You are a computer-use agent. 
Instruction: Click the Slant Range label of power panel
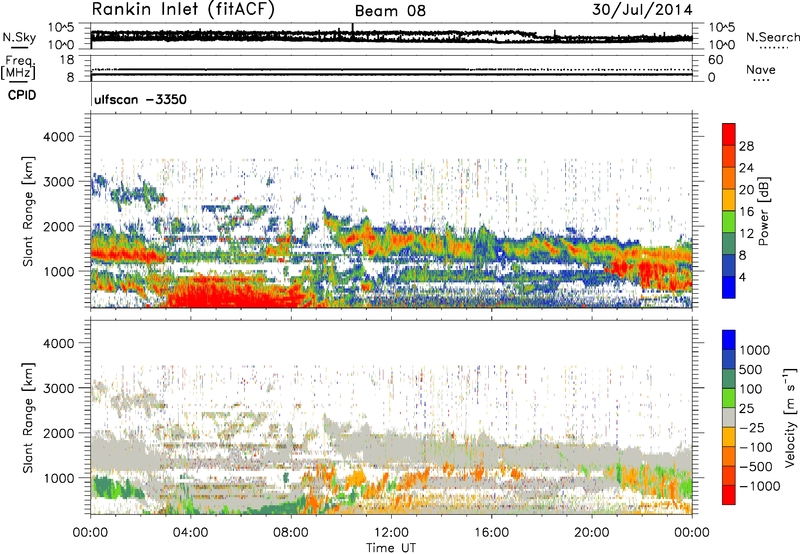(28, 211)
